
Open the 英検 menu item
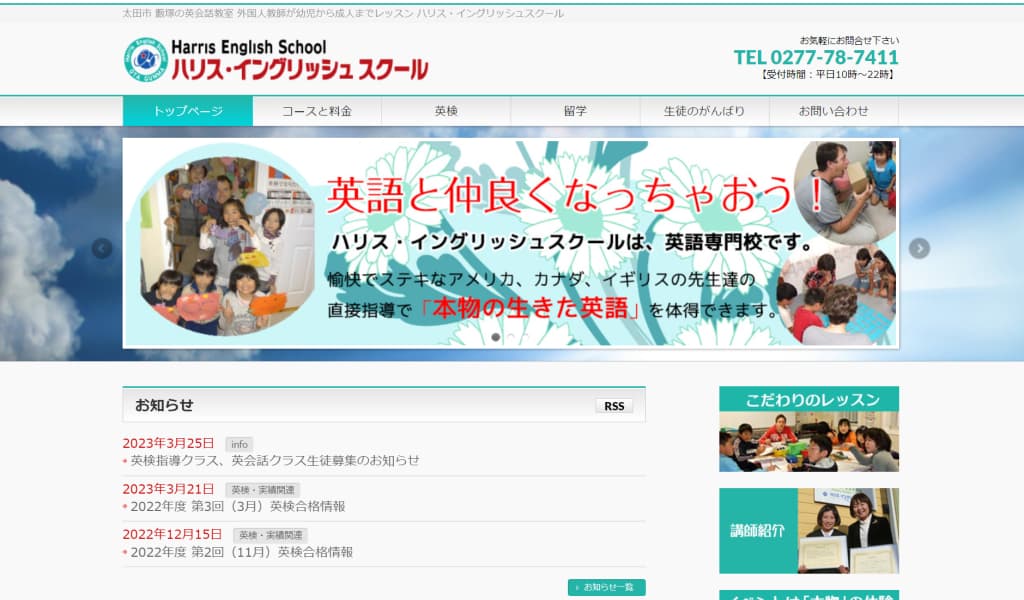[446, 111]
